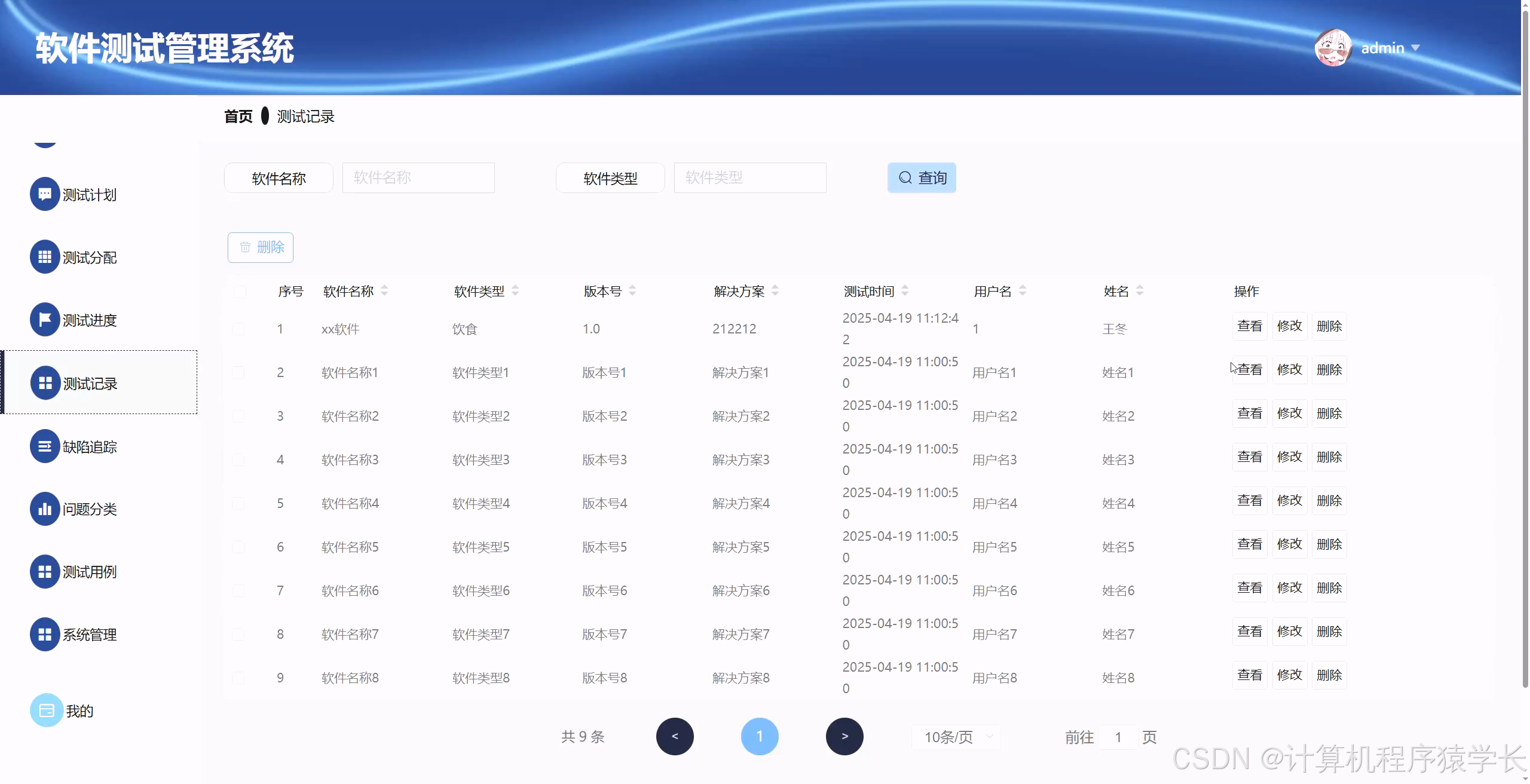
Task: Sort table by 测试时间 column arrows
Action: (x=905, y=290)
